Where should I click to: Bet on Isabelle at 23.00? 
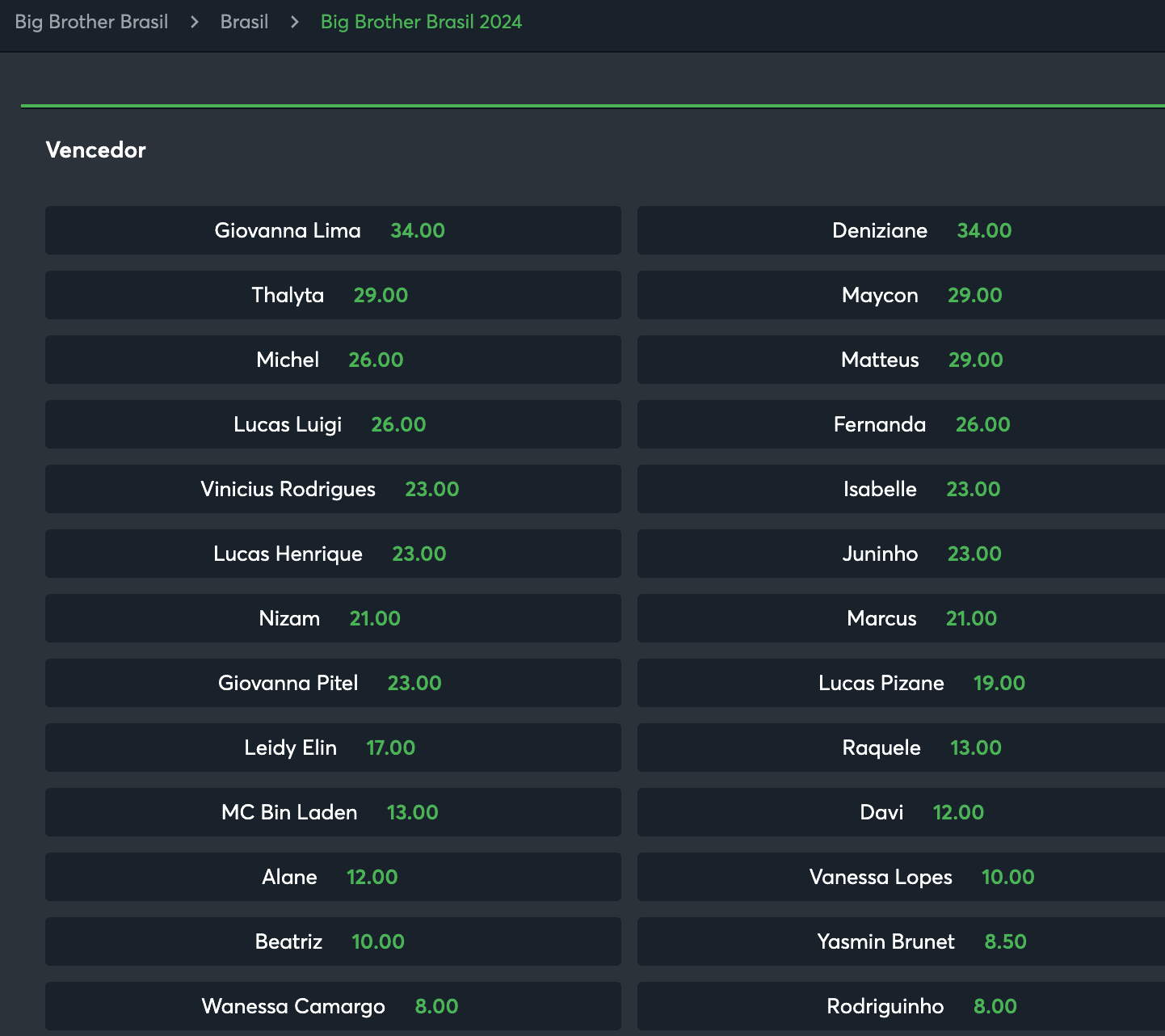pos(901,489)
